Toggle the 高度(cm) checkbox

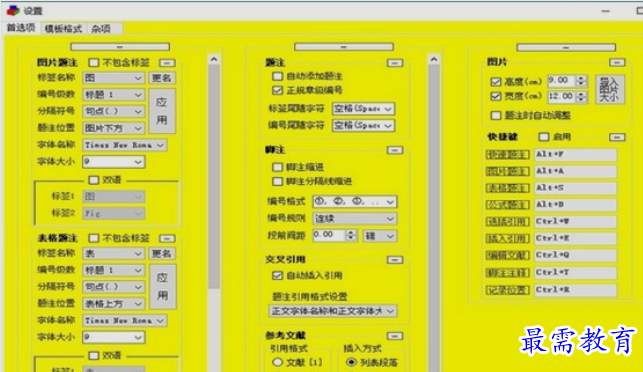coord(496,82)
